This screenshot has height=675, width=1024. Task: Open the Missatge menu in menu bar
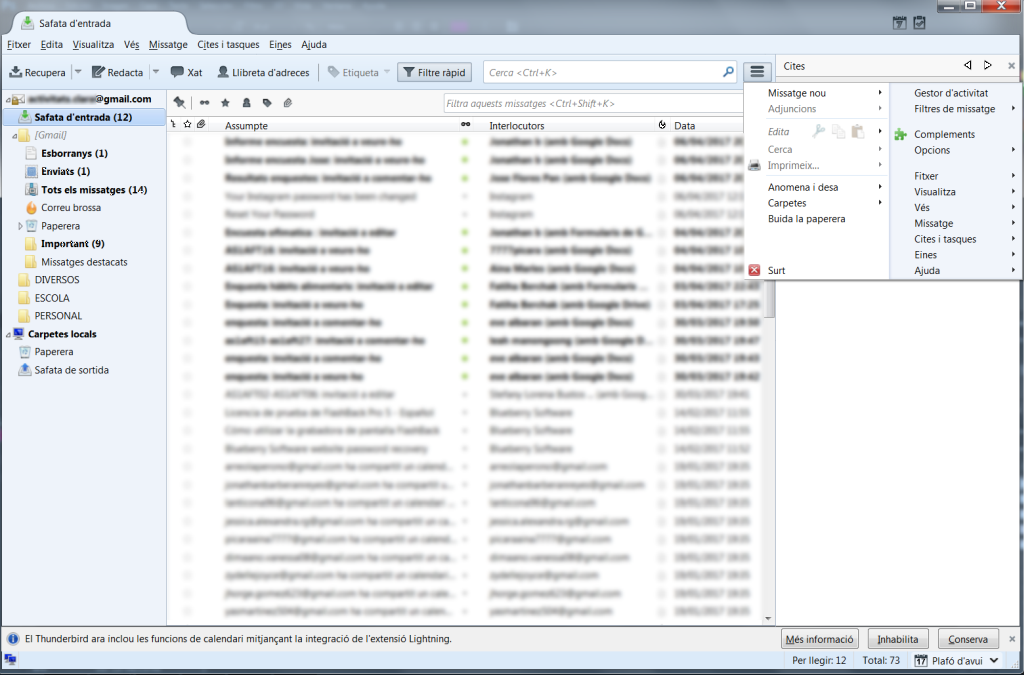coord(167,44)
